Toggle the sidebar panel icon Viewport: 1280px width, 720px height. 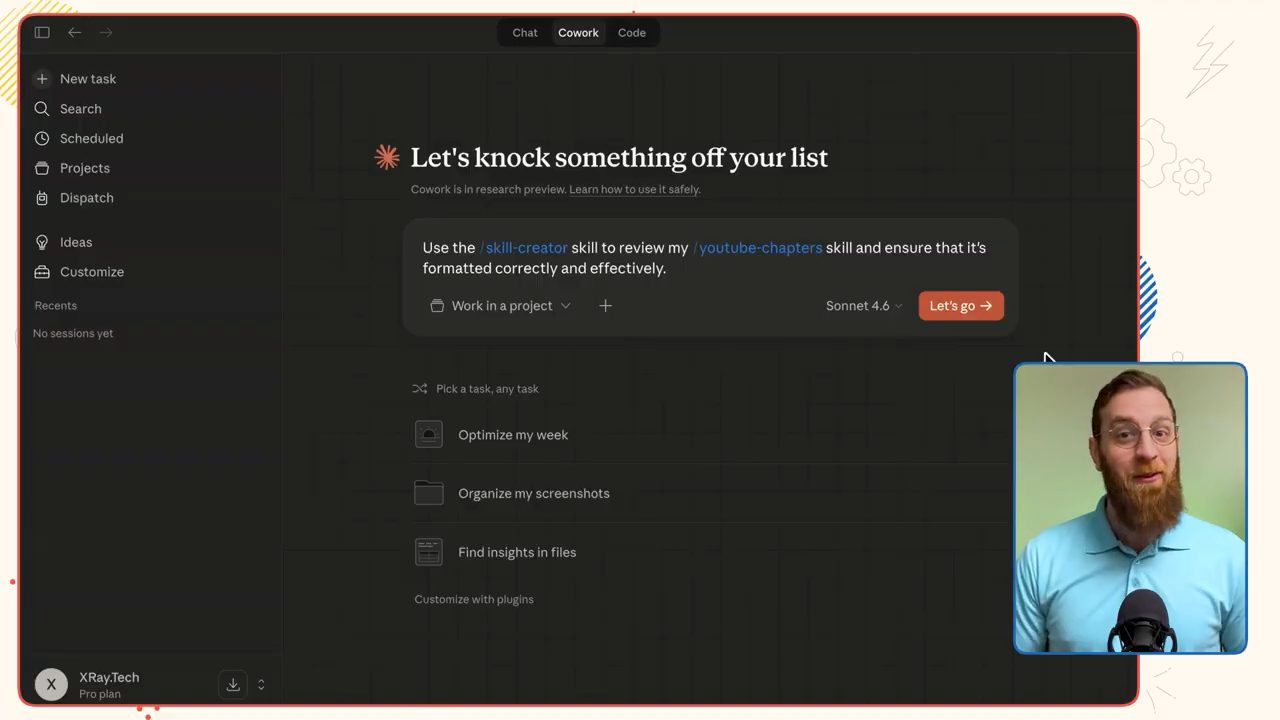pyautogui.click(x=42, y=33)
